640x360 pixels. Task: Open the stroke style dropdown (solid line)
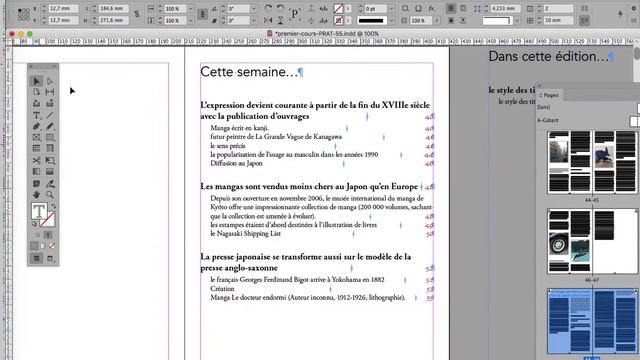pos(391,20)
